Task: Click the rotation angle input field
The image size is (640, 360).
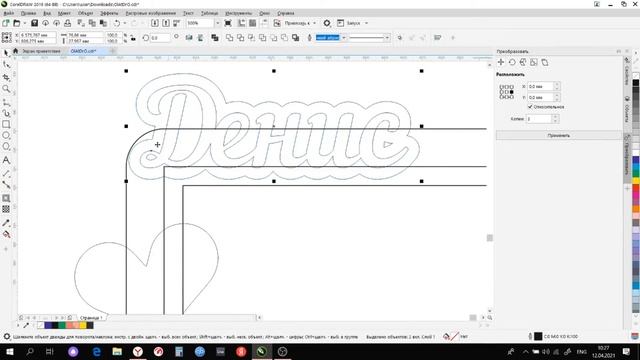Action: pos(160,38)
